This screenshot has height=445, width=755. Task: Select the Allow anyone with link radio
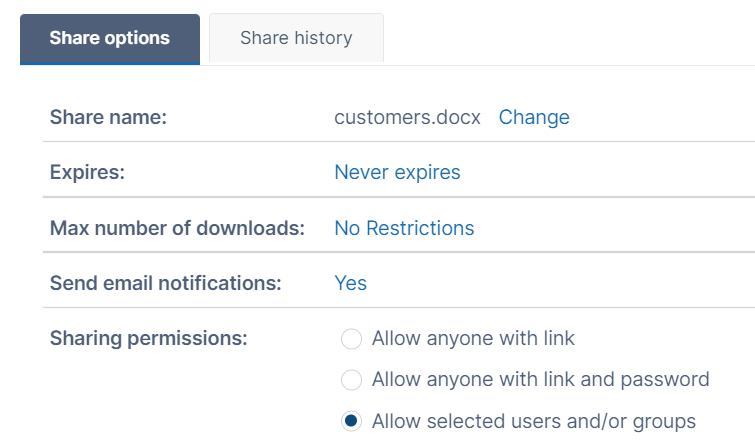point(351,339)
